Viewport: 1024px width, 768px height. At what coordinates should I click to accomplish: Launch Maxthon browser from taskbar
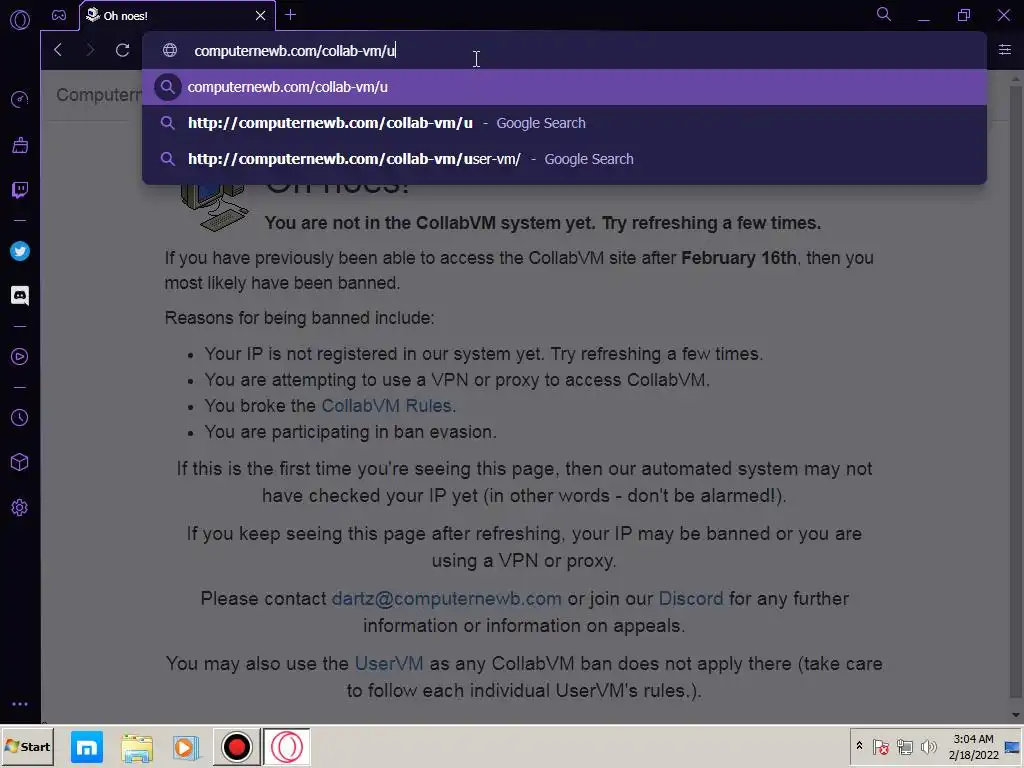[x=87, y=747]
